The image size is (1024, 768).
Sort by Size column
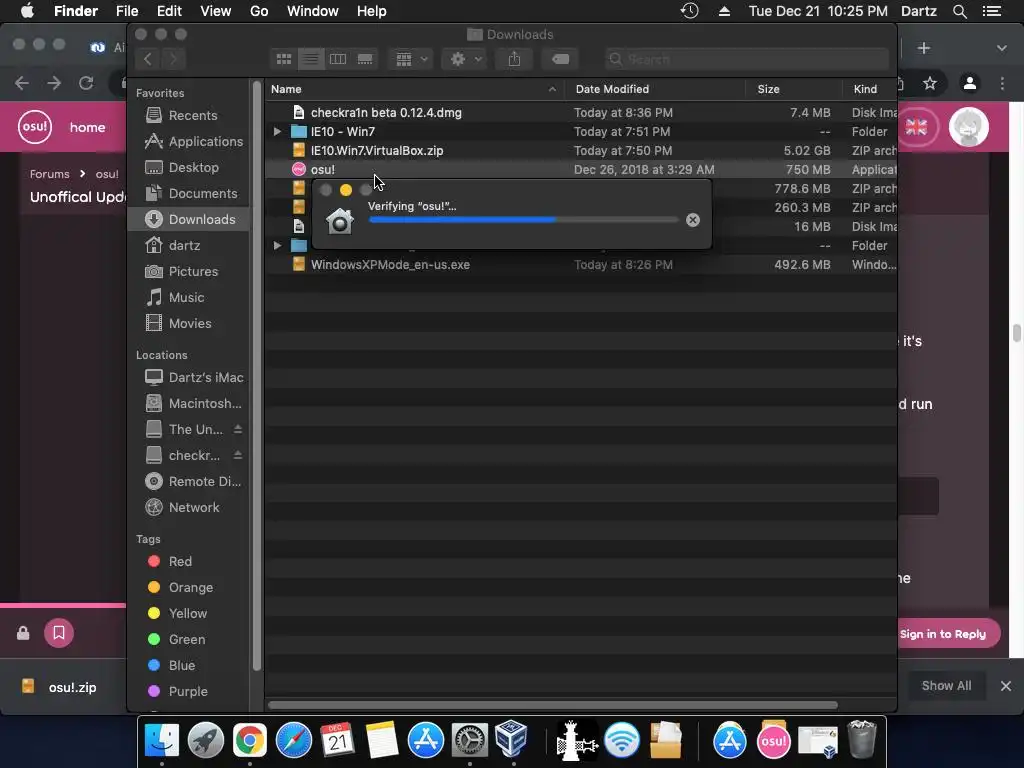[794, 89]
